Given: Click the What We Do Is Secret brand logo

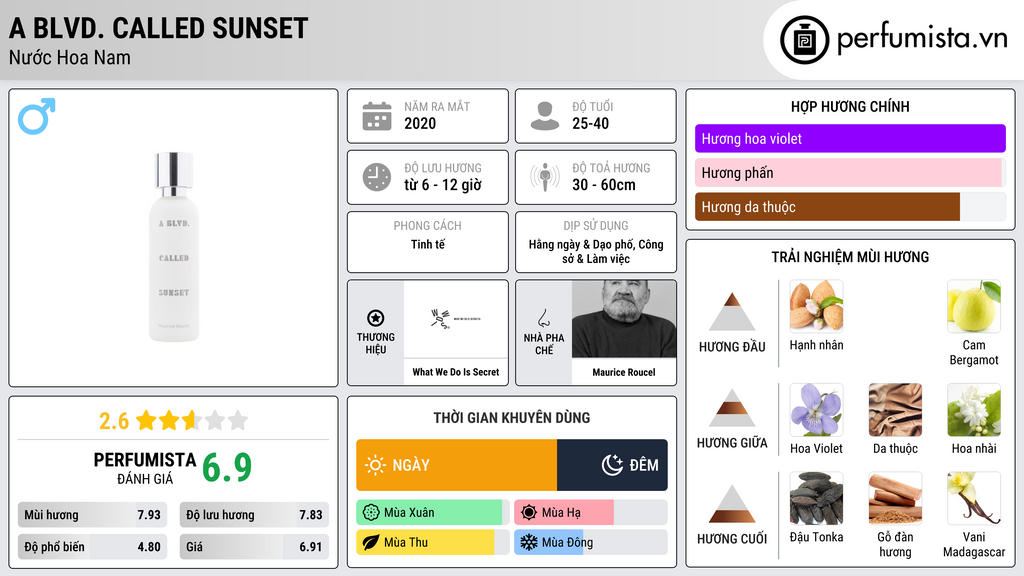Looking at the screenshot, I should [456, 319].
